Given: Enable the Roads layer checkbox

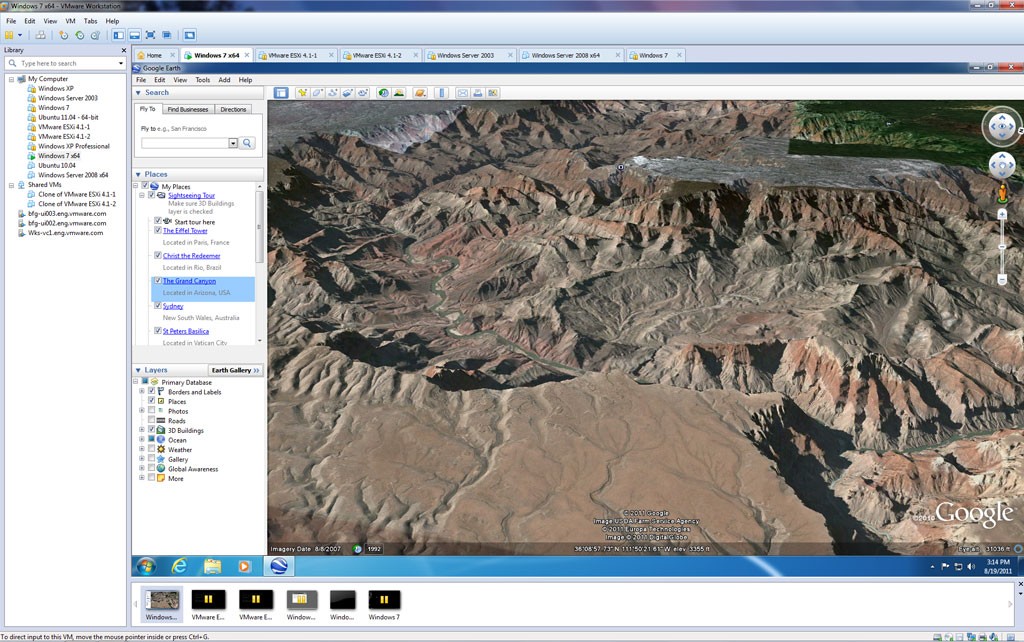Looking at the screenshot, I should click(152, 421).
